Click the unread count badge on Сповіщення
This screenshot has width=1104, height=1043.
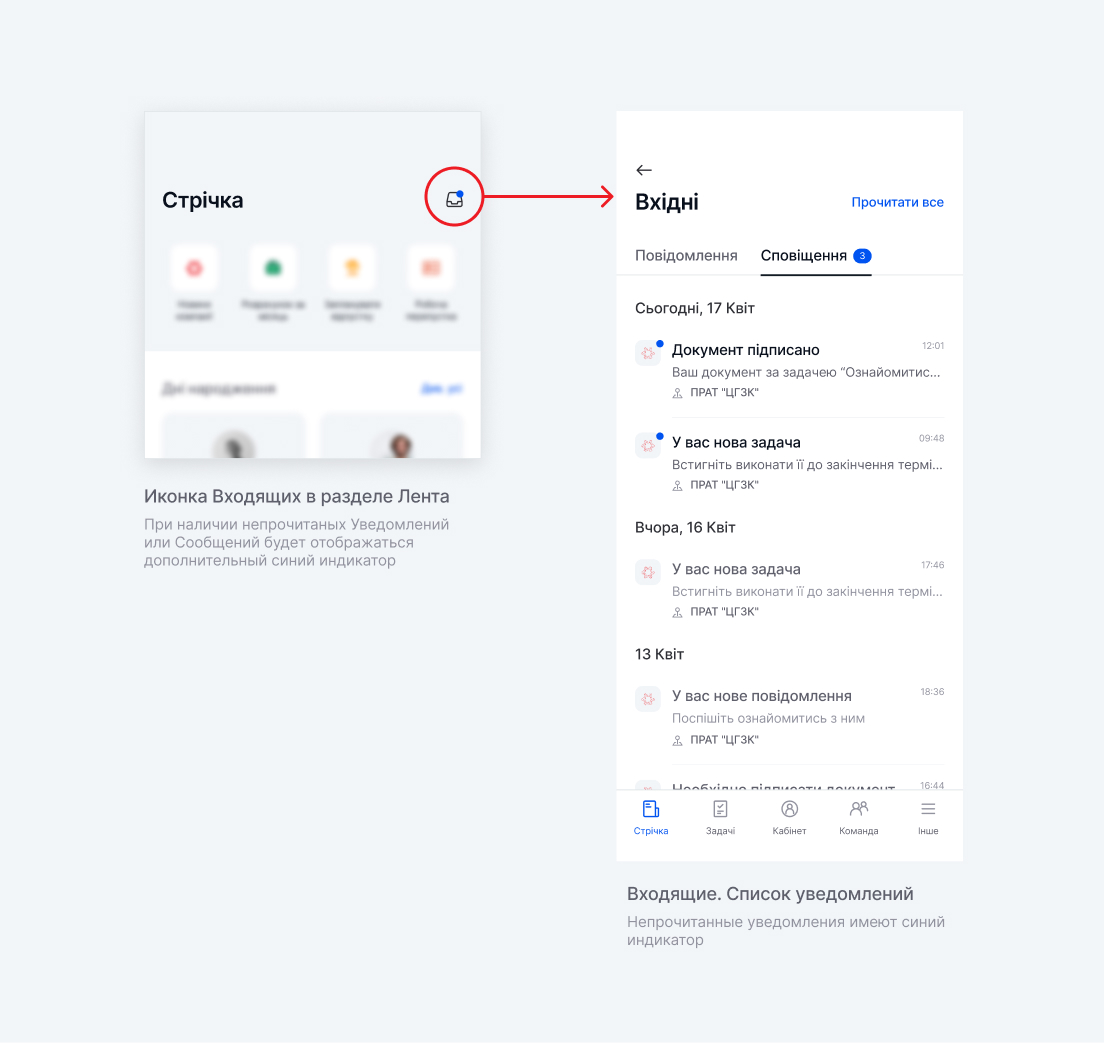[x=862, y=256]
